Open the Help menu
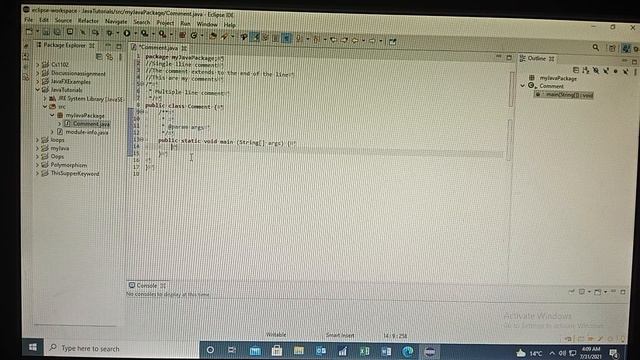 click(x=230, y=25)
